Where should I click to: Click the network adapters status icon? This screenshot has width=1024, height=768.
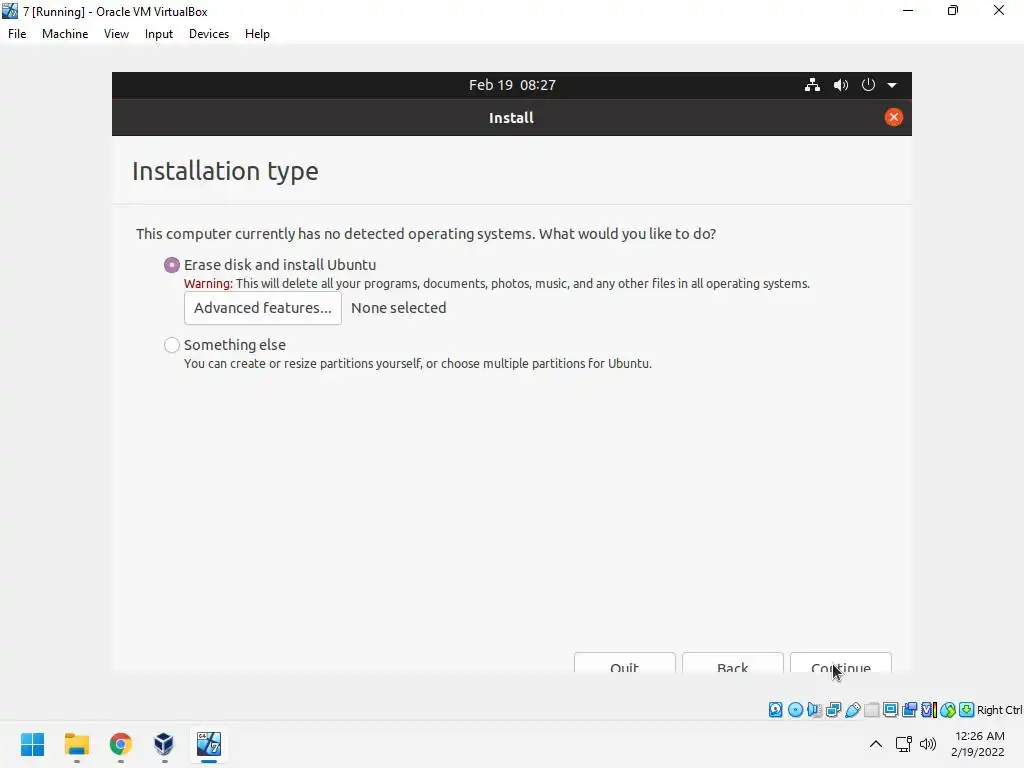[x=833, y=710]
